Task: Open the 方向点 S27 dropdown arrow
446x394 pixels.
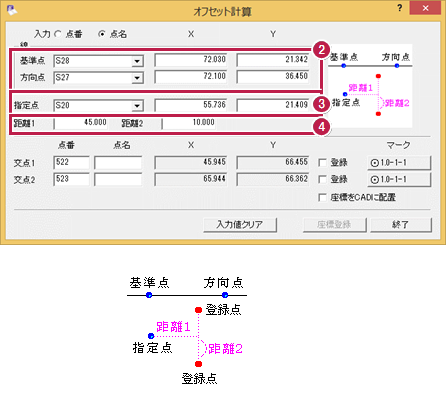Action: pyautogui.click(x=137, y=78)
